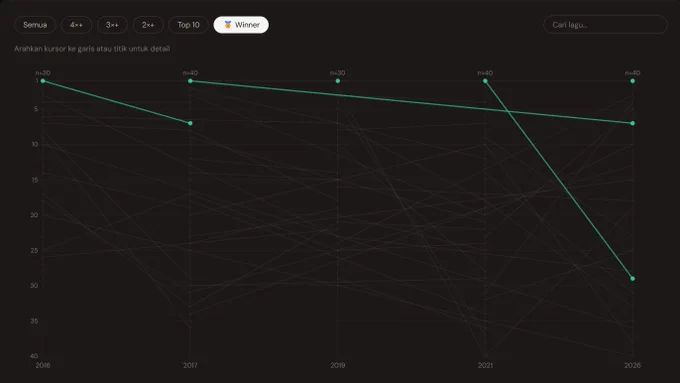Image resolution: width=680 pixels, height=383 pixels.
Task: Select the 2026 green dot at rank 7
Action: (633, 123)
